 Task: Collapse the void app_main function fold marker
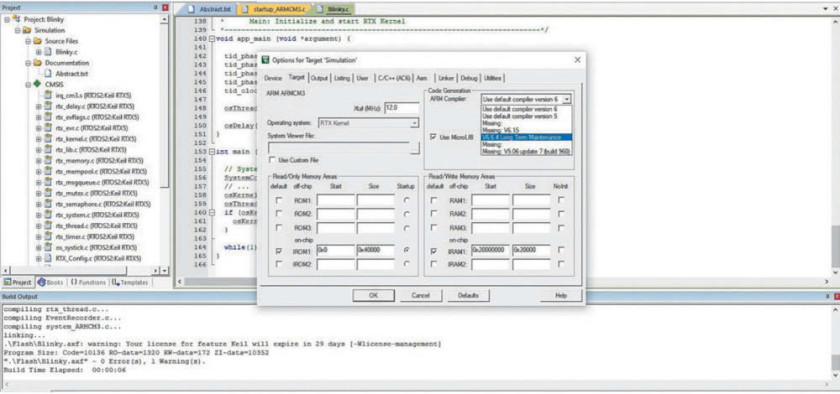point(212,39)
